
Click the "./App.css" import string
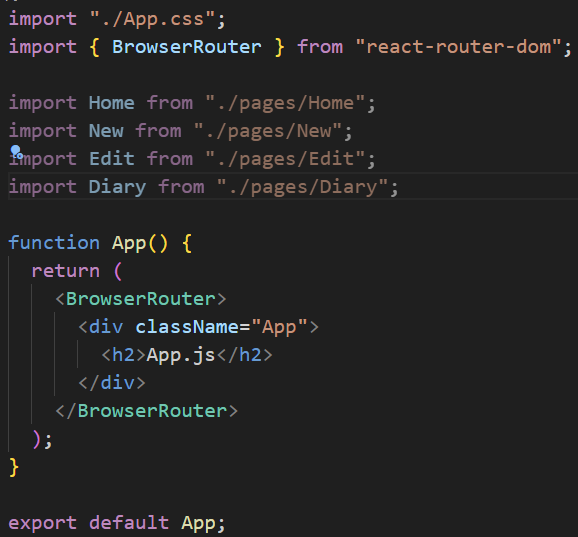click(x=152, y=19)
